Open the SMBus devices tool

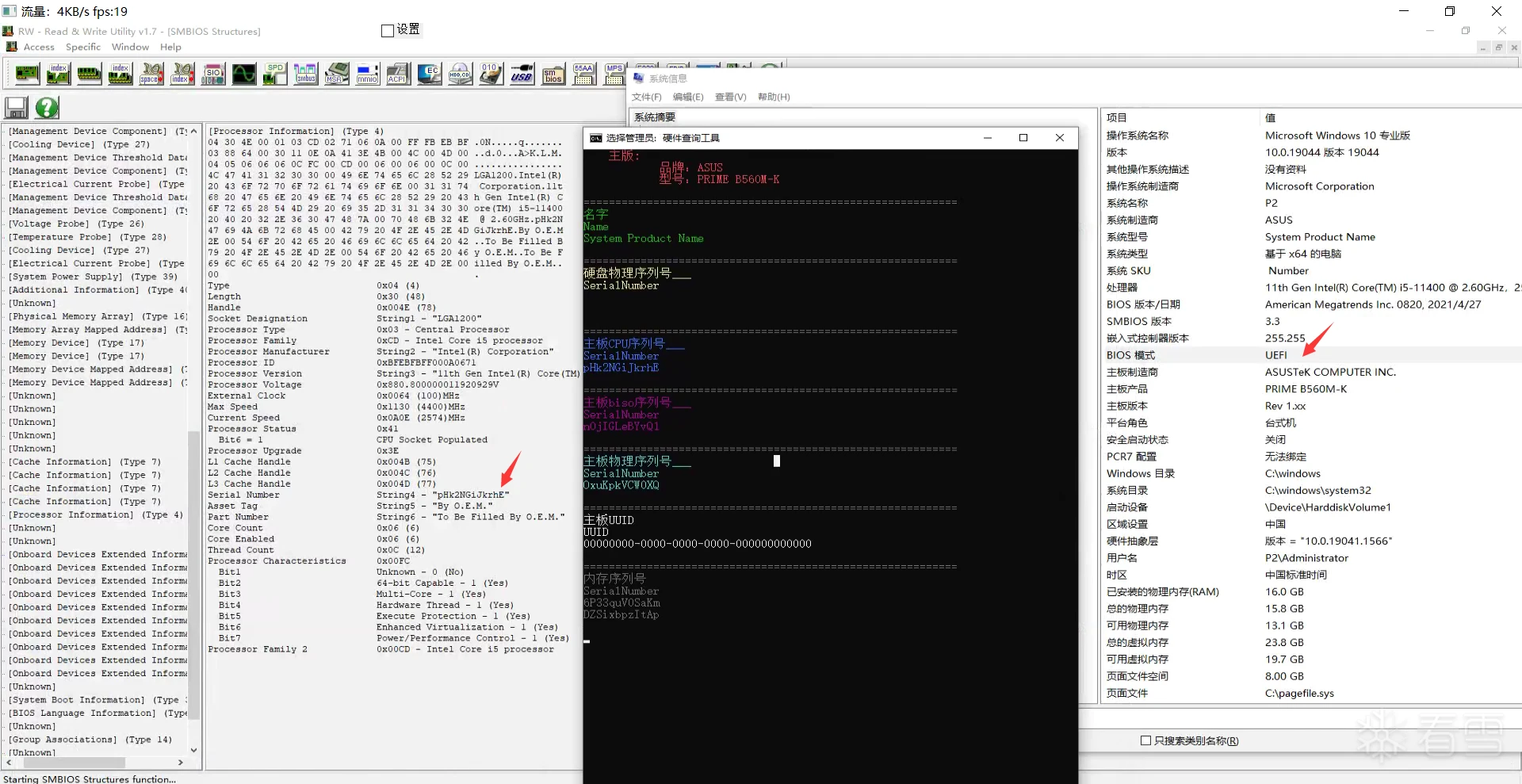[x=305, y=74]
